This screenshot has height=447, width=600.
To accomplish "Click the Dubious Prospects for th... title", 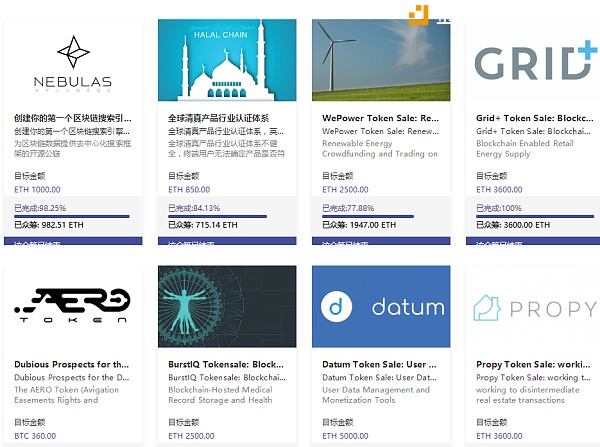I will (x=72, y=364).
